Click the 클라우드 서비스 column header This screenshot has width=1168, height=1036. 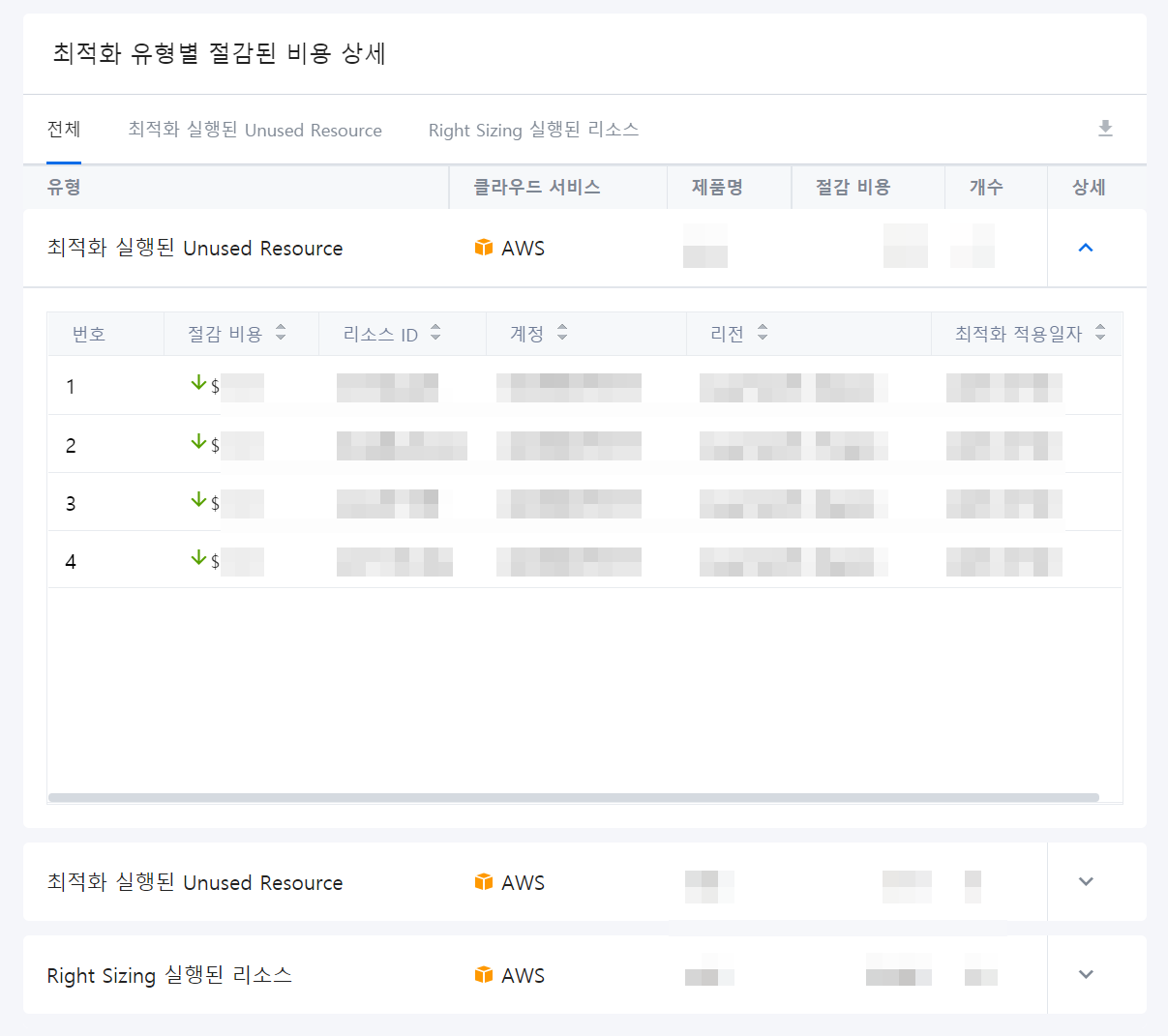click(x=536, y=188)
